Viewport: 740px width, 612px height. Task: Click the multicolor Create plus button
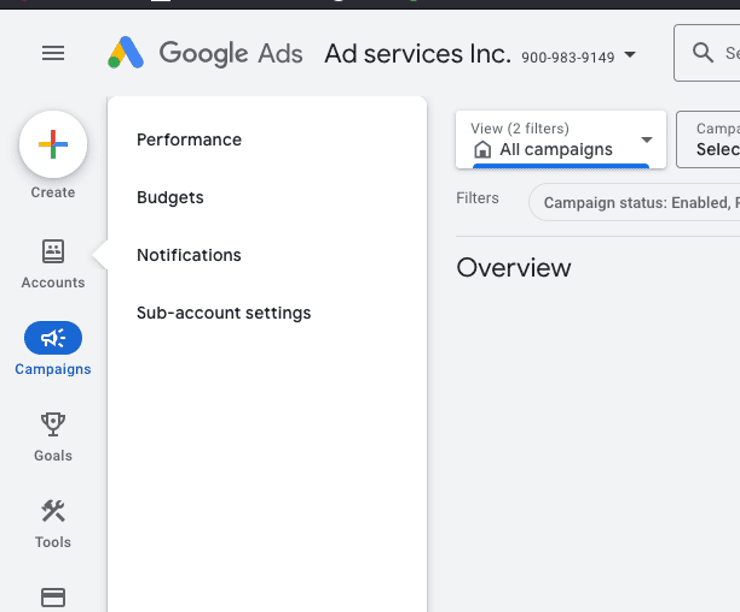[x=53, y=145]
